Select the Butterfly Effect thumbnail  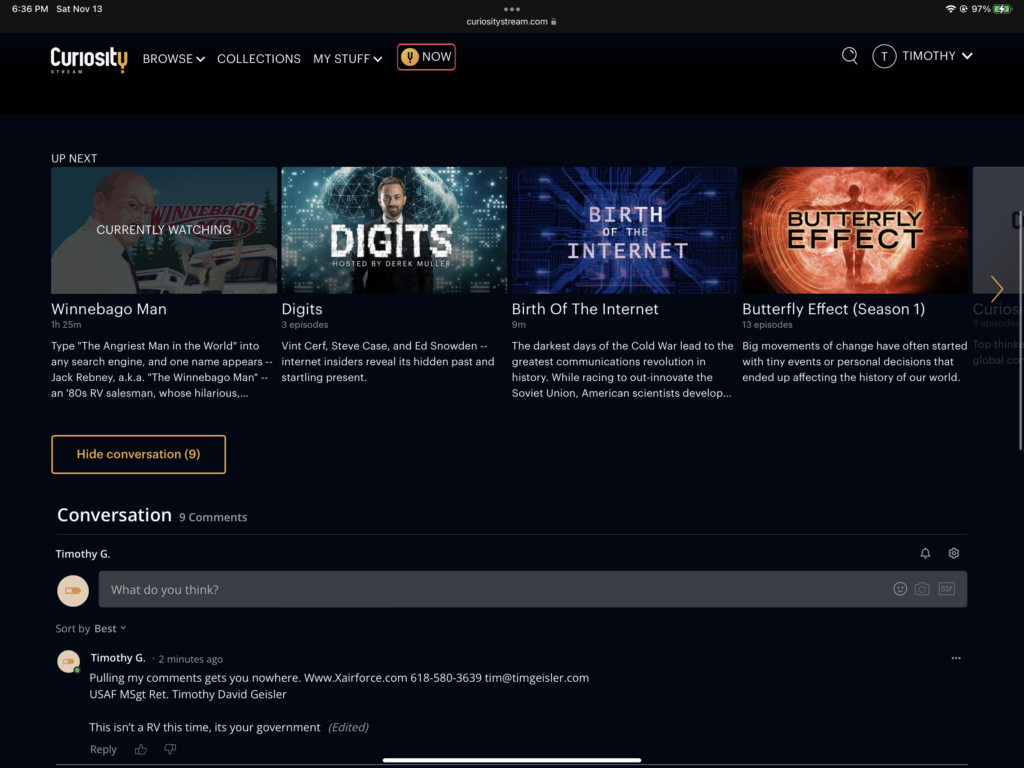[x=855, y=230]
